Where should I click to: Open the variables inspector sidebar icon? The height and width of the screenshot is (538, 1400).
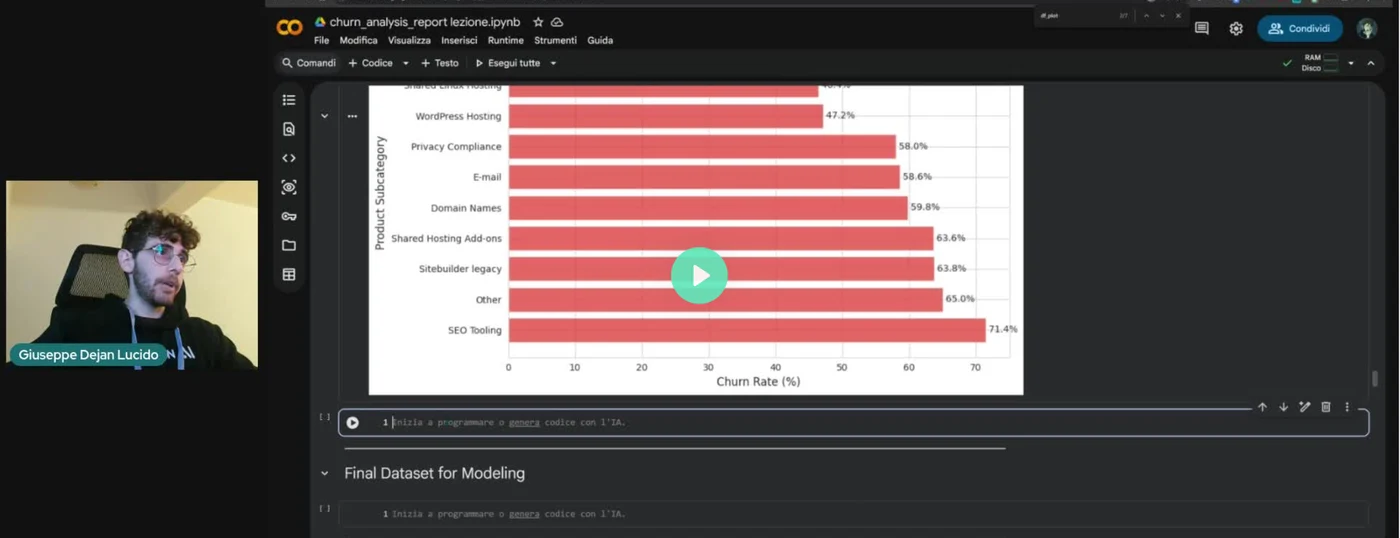click(x=289, y=187)
